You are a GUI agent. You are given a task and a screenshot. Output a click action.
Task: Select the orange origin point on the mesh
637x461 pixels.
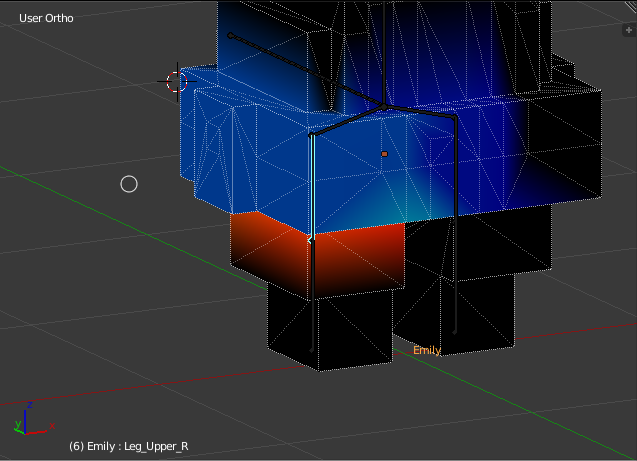coord(384,154)
